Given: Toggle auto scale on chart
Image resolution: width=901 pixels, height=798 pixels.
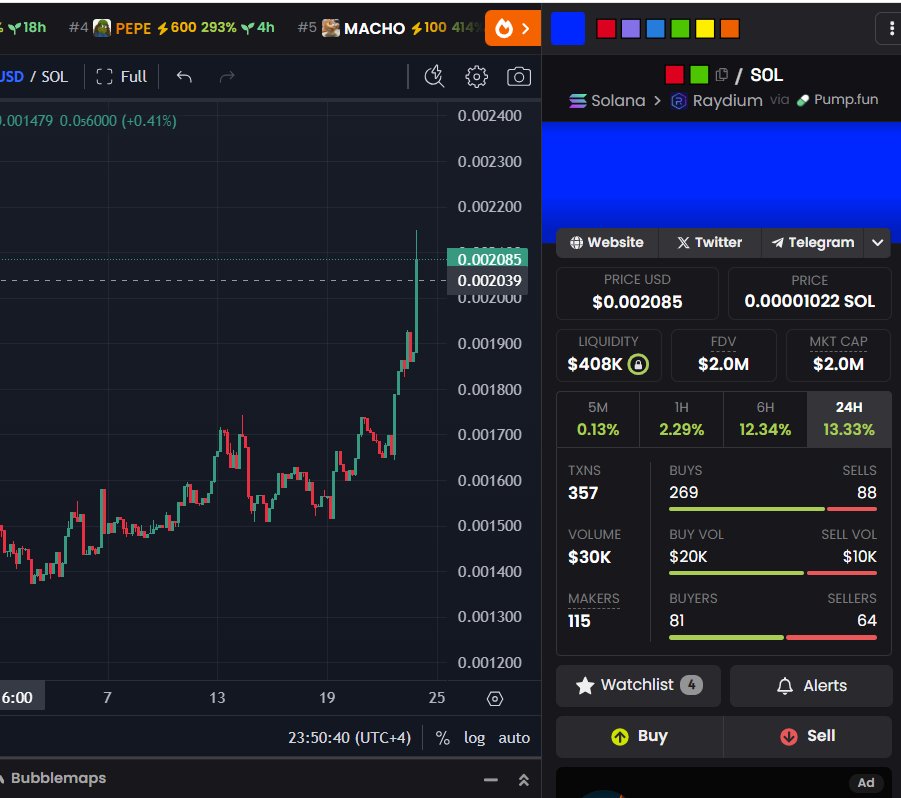Looking at the screenshot, I should tap(514, 738).
